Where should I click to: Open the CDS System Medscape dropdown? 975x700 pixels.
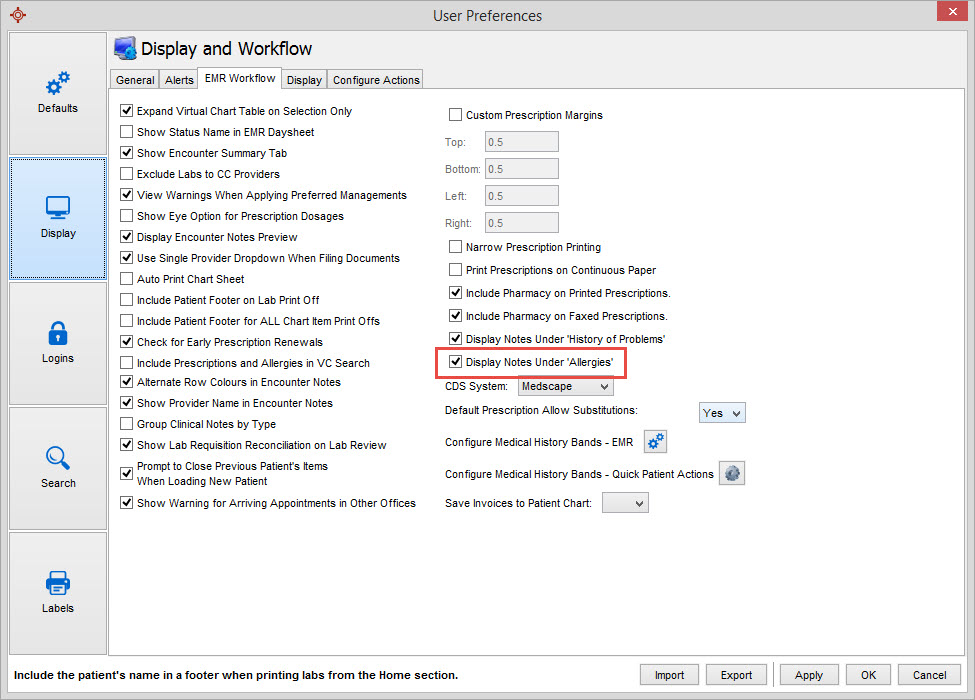565,386
